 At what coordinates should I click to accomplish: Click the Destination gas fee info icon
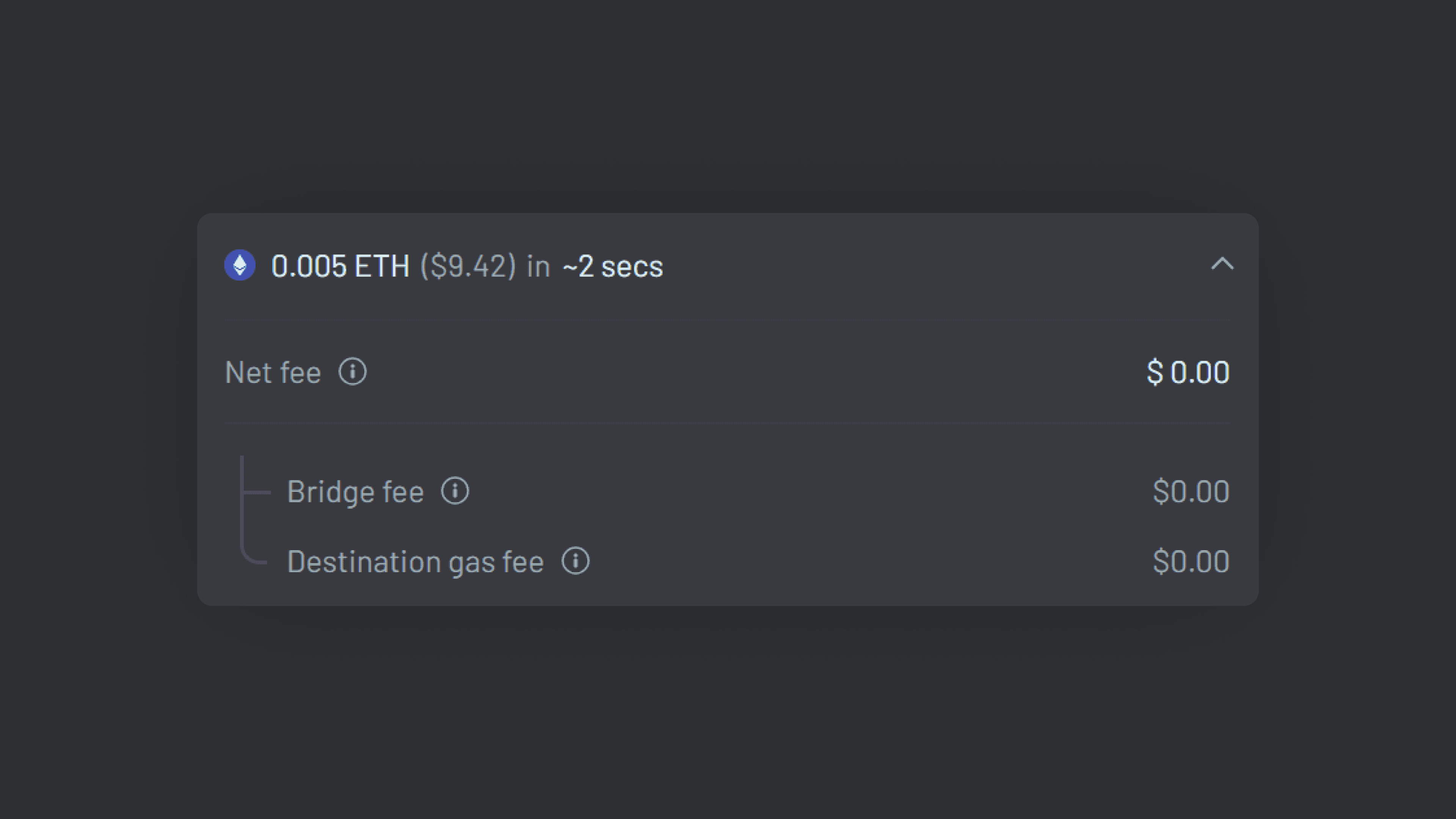pyautogui.click(x=576, y=561)
